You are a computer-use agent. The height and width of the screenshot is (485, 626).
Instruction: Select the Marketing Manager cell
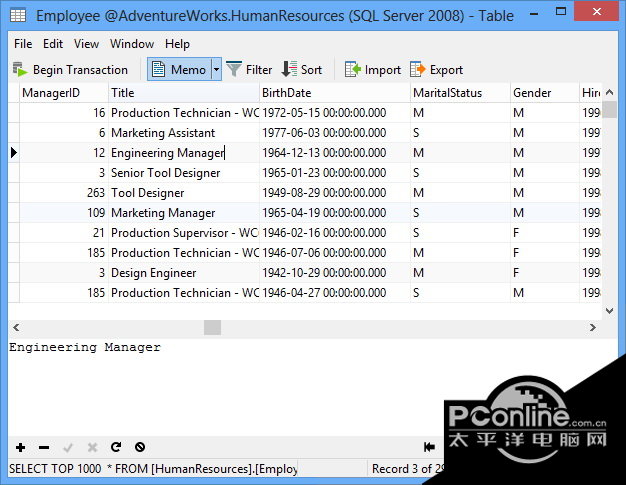184,213
